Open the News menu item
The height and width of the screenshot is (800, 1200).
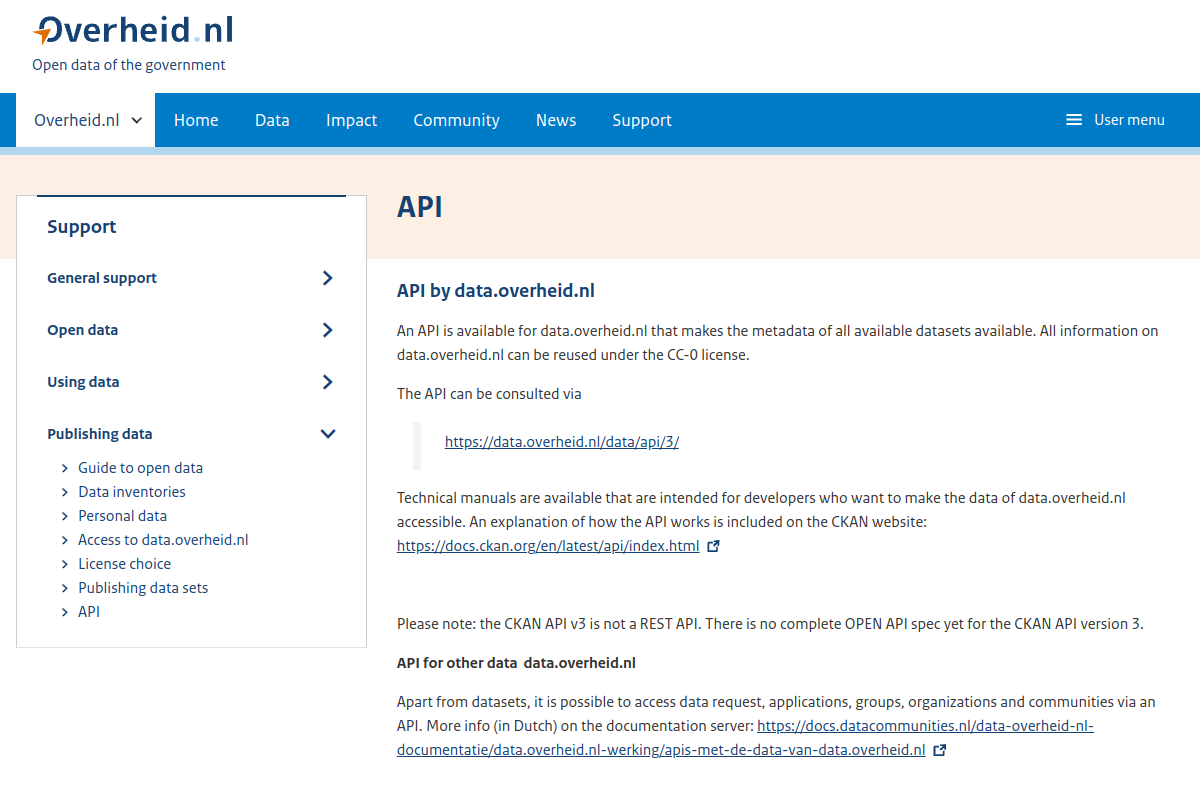pos(556,120)
